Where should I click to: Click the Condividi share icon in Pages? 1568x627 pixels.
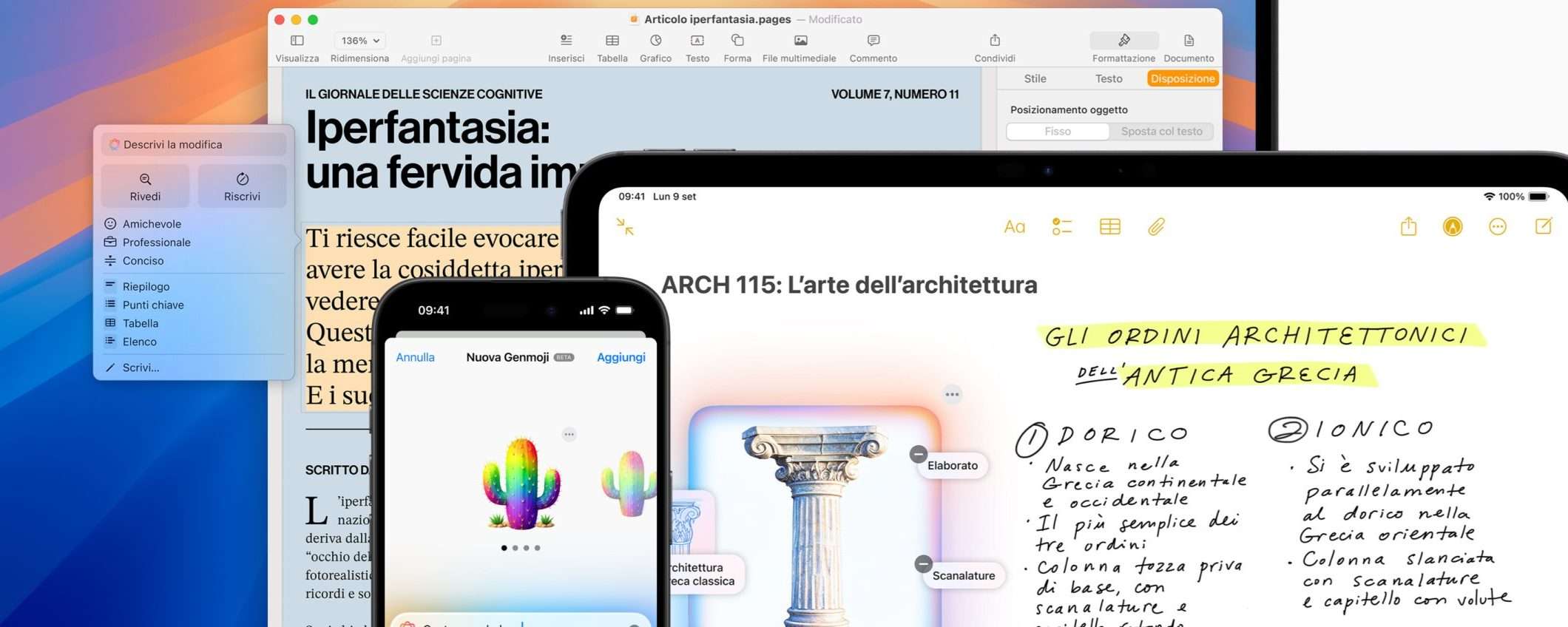tap(995, 41)
